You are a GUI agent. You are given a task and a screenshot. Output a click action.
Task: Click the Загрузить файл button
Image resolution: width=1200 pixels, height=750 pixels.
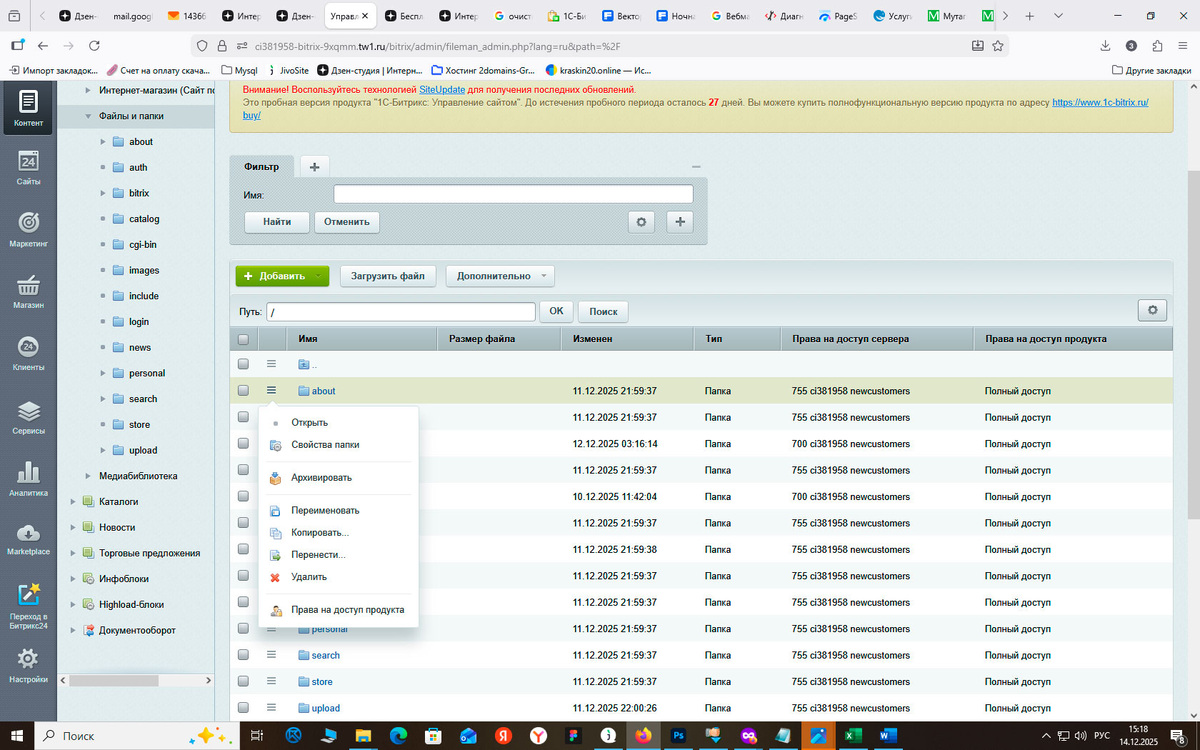pos(388,276)
